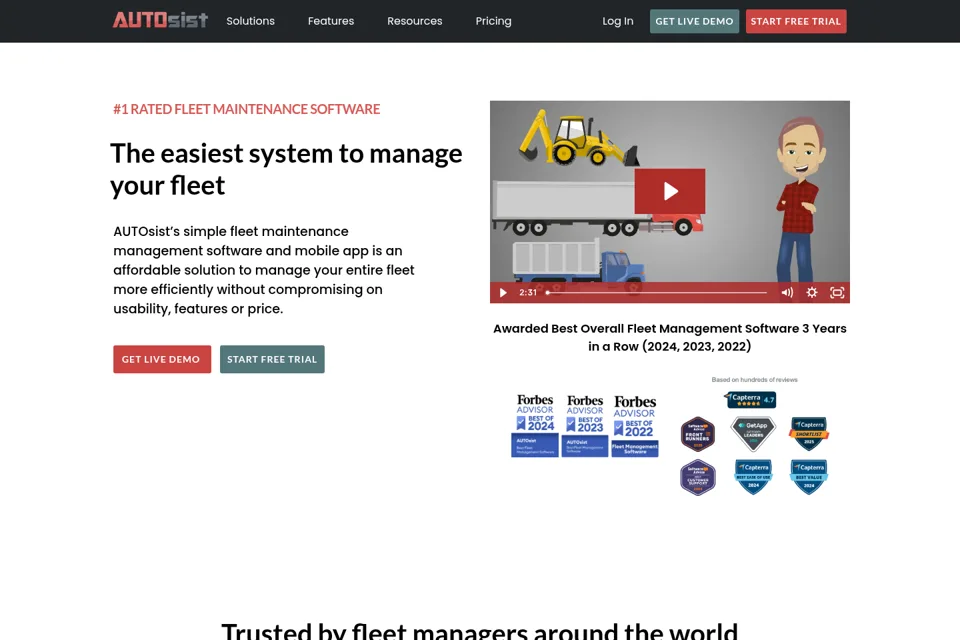
Task: Click the '2:31' video duration label
Action: point(528,293)
